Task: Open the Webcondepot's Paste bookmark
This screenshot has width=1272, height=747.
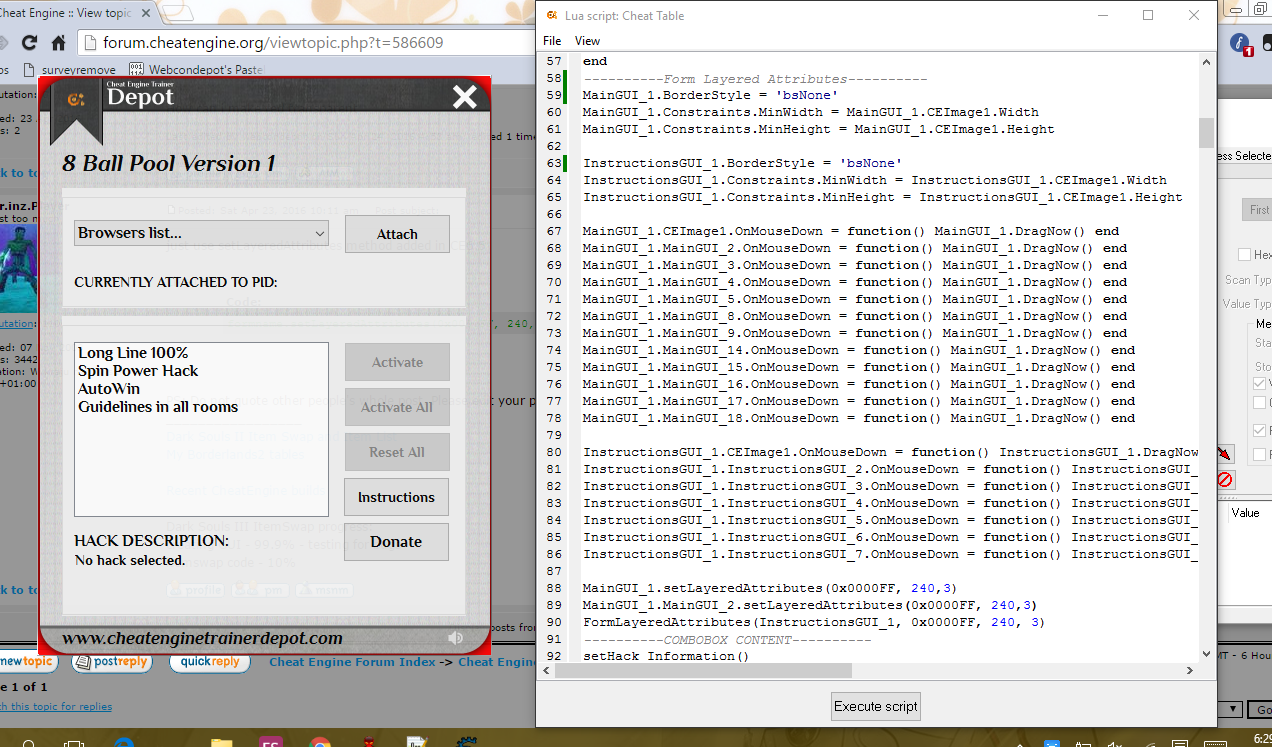Action: coord(197,70)
